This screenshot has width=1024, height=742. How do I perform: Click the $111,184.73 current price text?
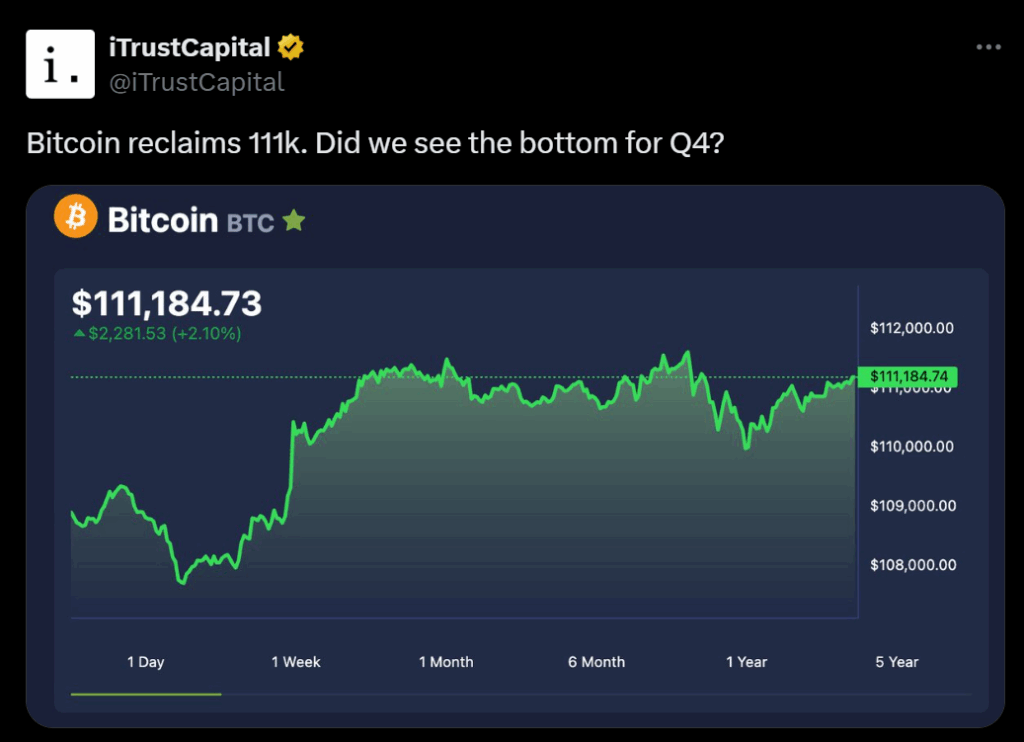[167, 303]
